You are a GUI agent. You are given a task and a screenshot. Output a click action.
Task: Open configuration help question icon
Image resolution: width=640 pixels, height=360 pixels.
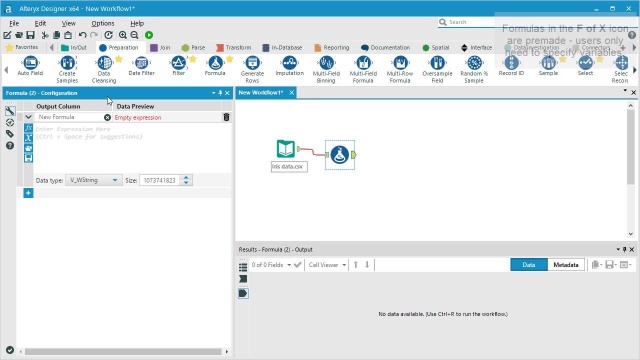[10, 146]
